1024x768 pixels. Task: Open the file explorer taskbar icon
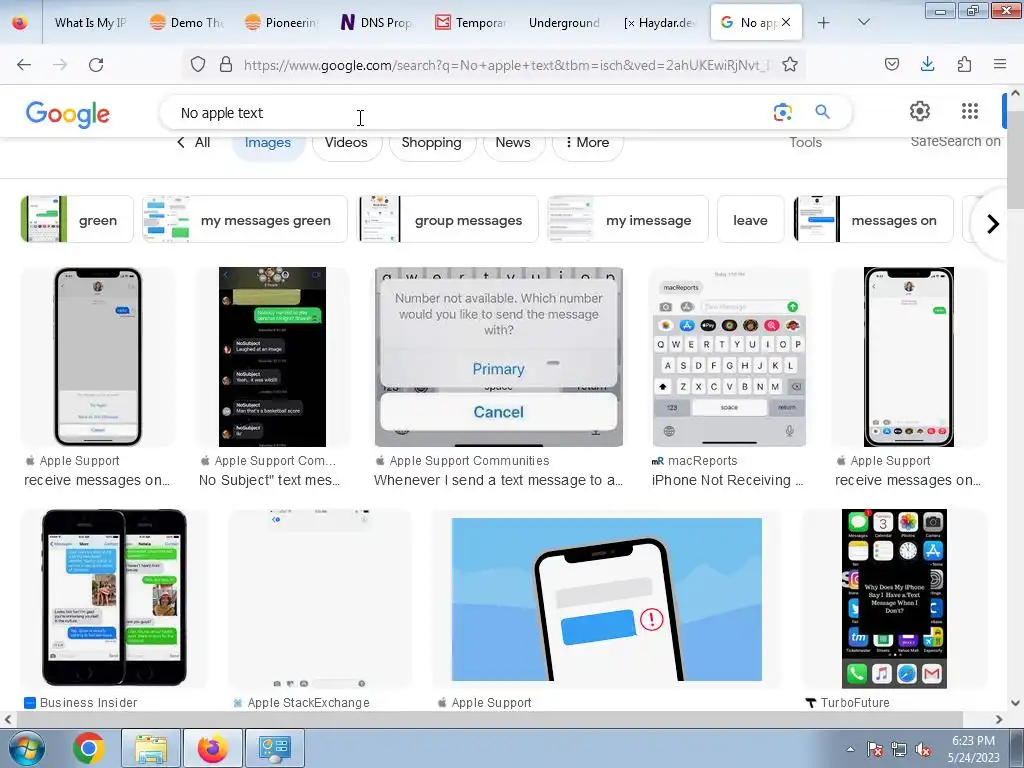click(150, 748)
